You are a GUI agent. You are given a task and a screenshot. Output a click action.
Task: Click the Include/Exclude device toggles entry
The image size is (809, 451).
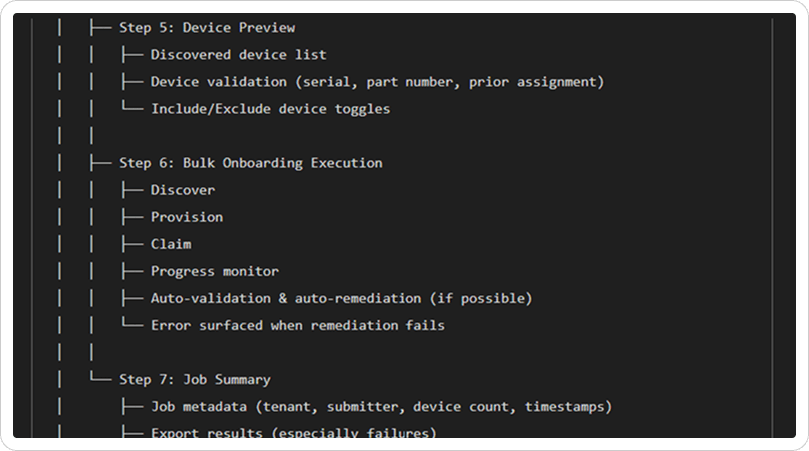tap(270, 109)
